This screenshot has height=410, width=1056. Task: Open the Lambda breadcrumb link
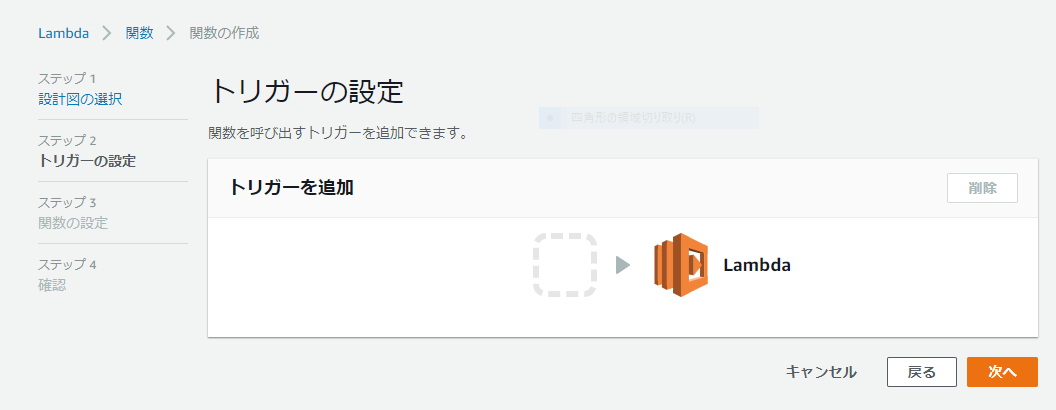63,33
